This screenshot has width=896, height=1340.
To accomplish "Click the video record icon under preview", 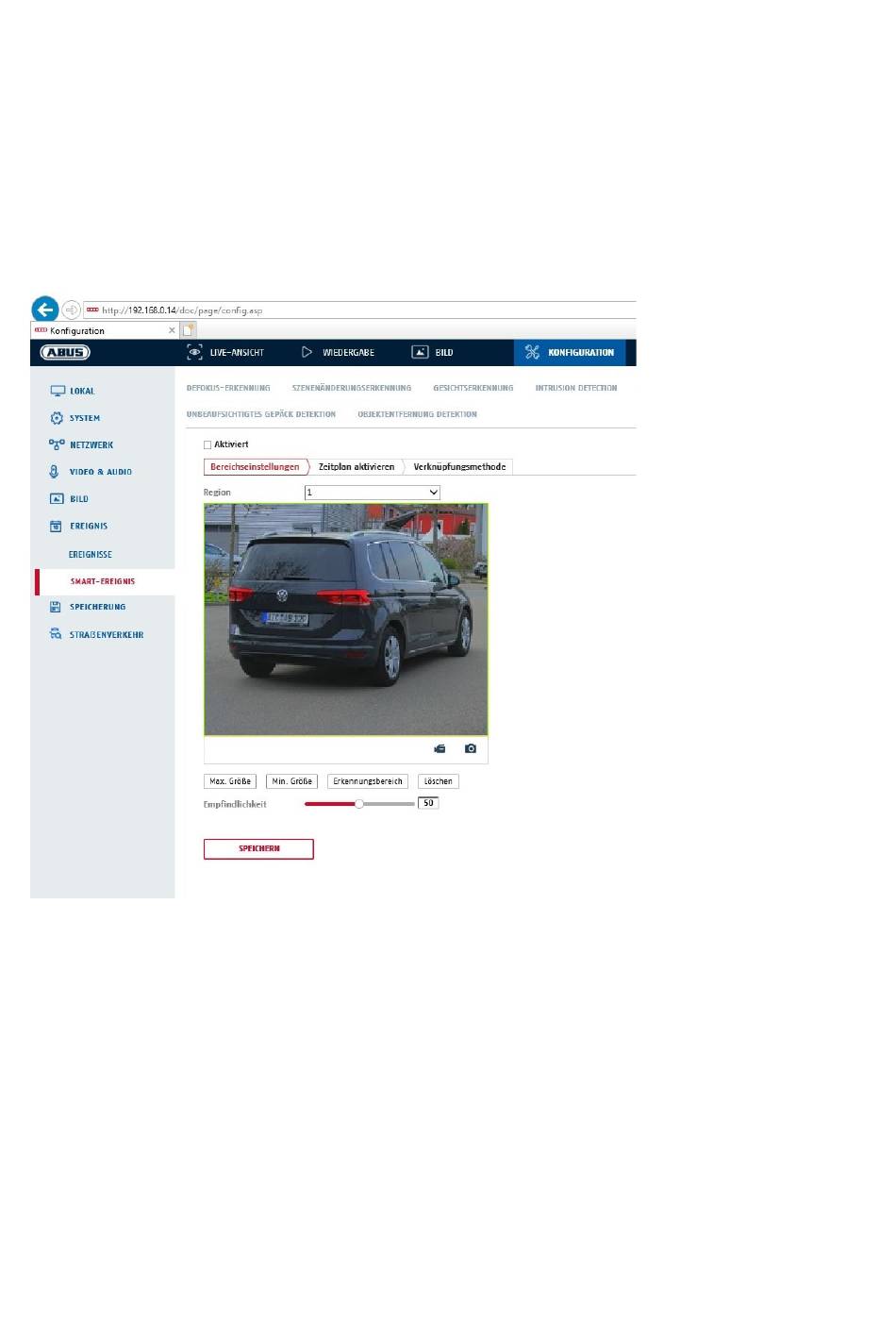I will pyautogui.click(x=440, y=748).
